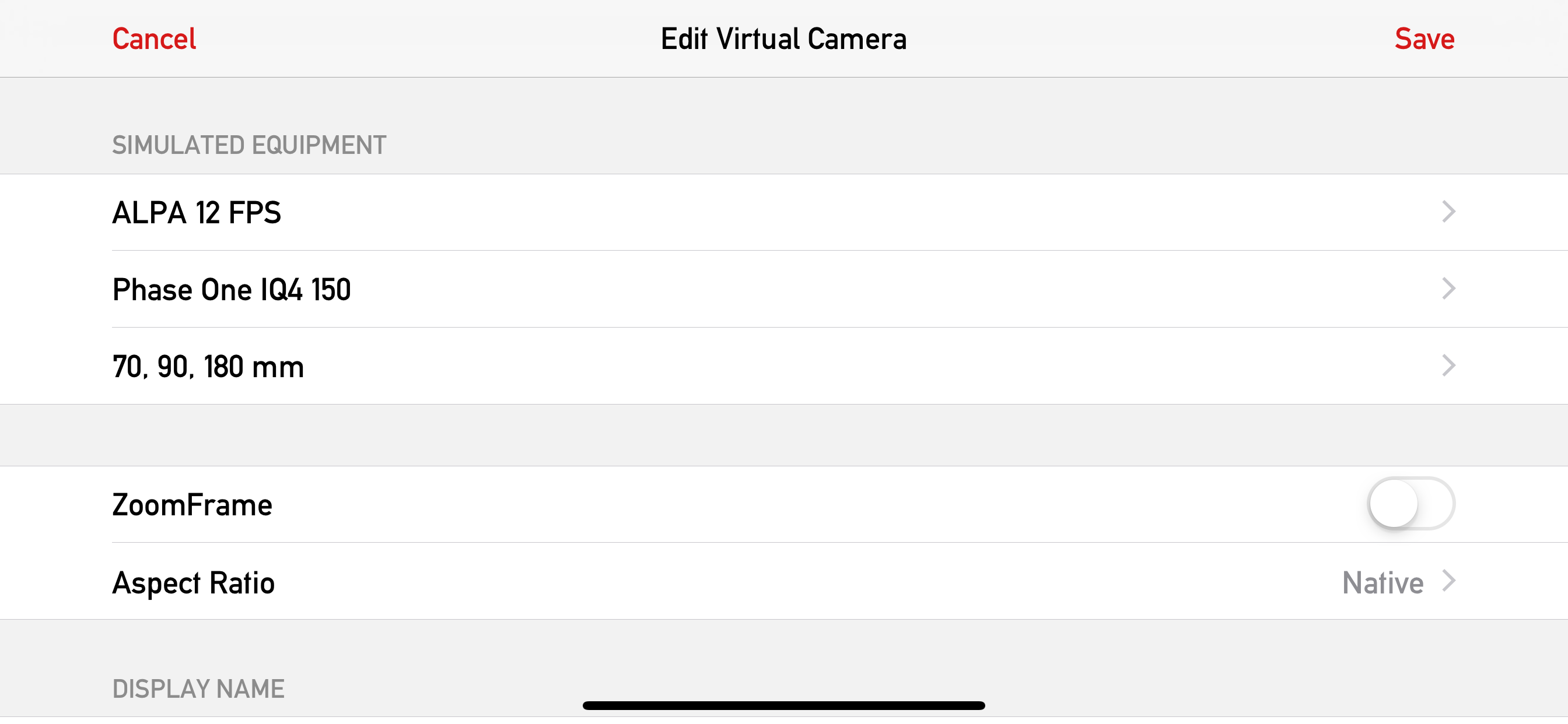Tap the SIMULATED EQUIPMENT section header

(249, 145)
